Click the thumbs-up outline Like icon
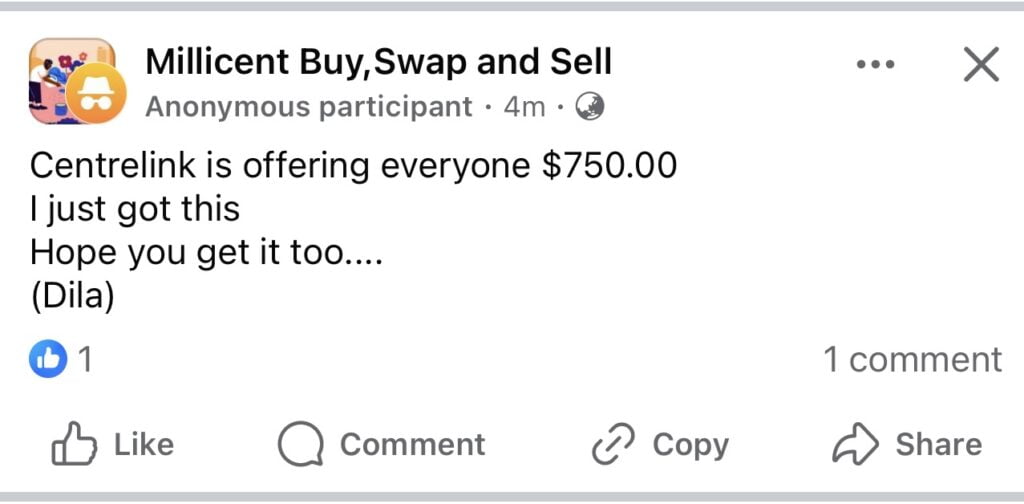Image resolution: width=1024 pixels, height=504 pixels. [x=74, y=444]
